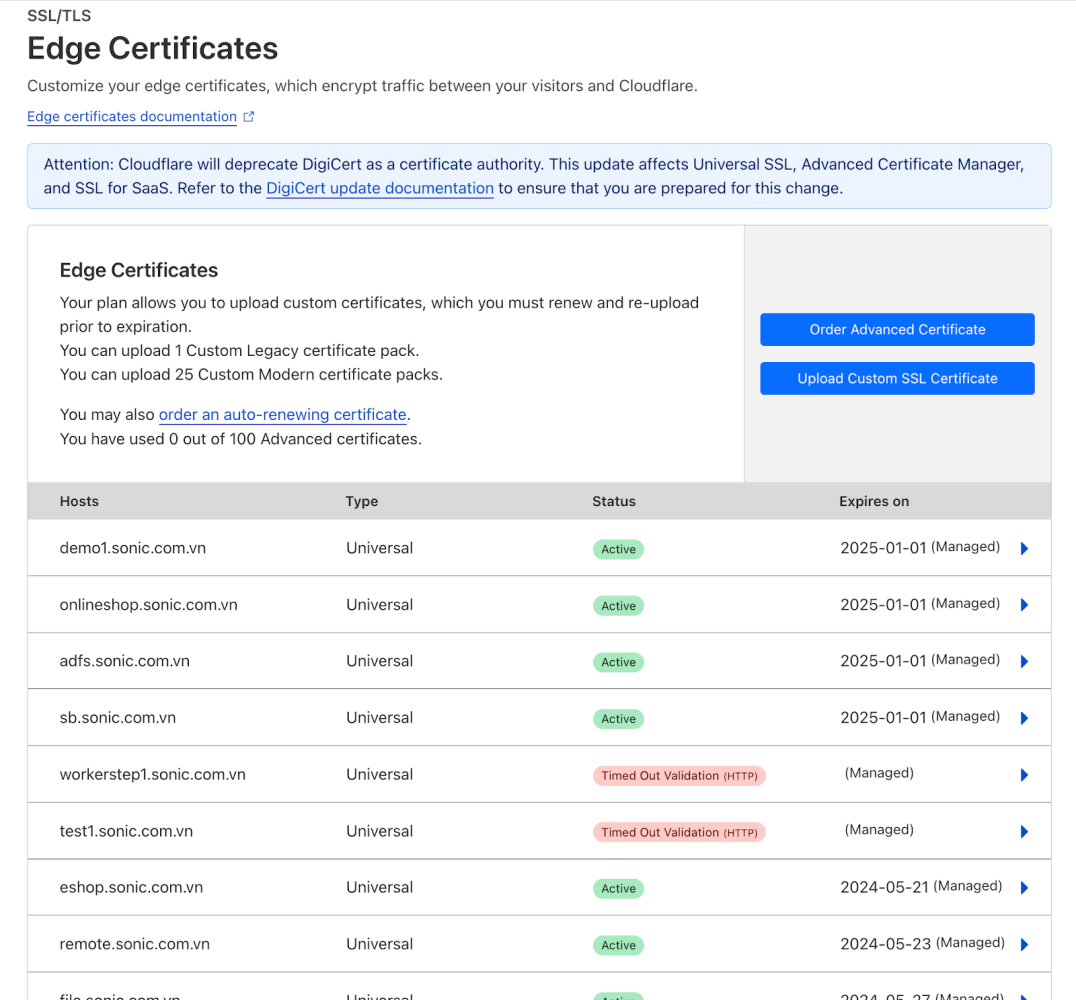Open the DigiCert update documentation link

(x=379, y=188)
